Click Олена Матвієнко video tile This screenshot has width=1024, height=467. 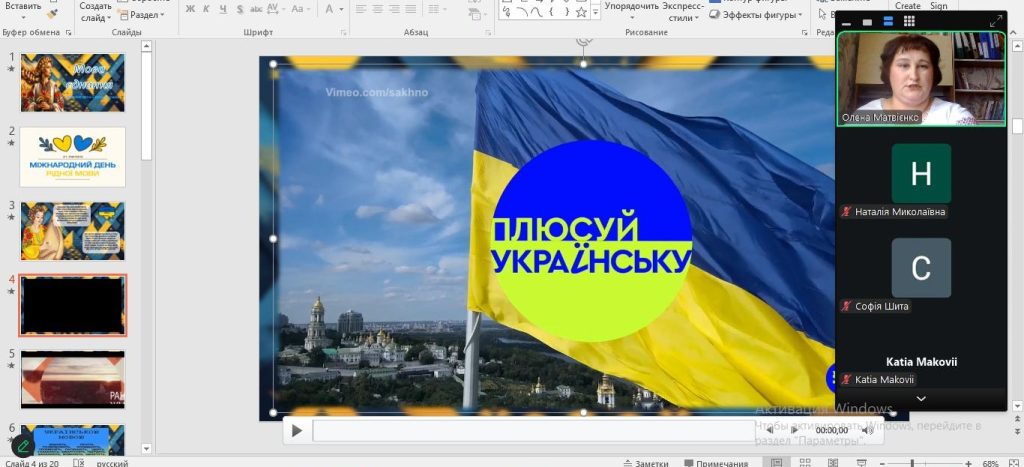[921, 78]
